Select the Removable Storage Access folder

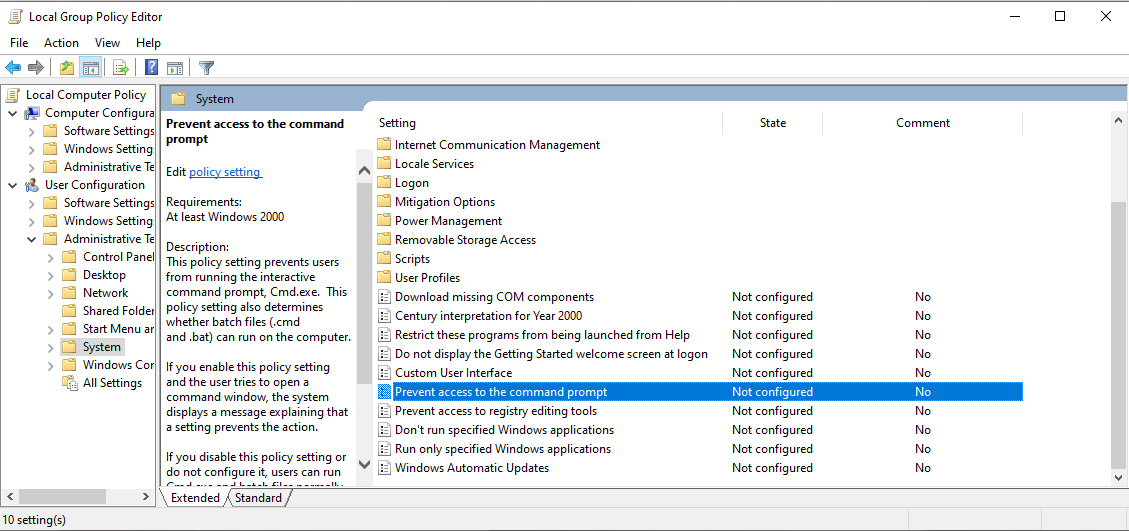click(x=465, y=240)
